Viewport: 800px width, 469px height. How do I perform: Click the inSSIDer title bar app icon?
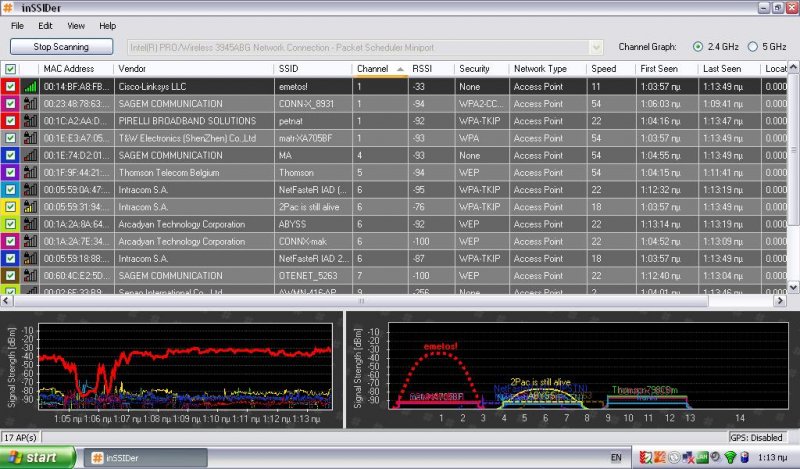[x=8, y=8]
